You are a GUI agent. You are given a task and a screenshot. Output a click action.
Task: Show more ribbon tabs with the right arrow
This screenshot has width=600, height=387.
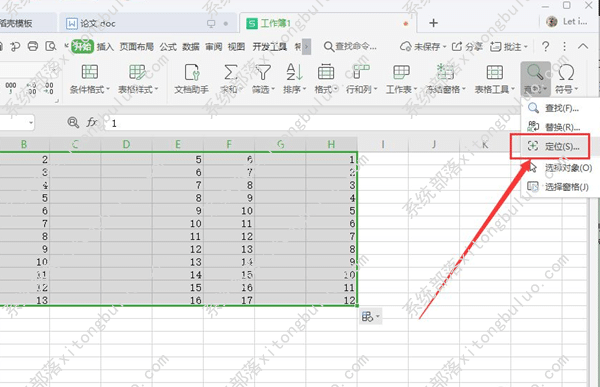(x=306, y=47)
